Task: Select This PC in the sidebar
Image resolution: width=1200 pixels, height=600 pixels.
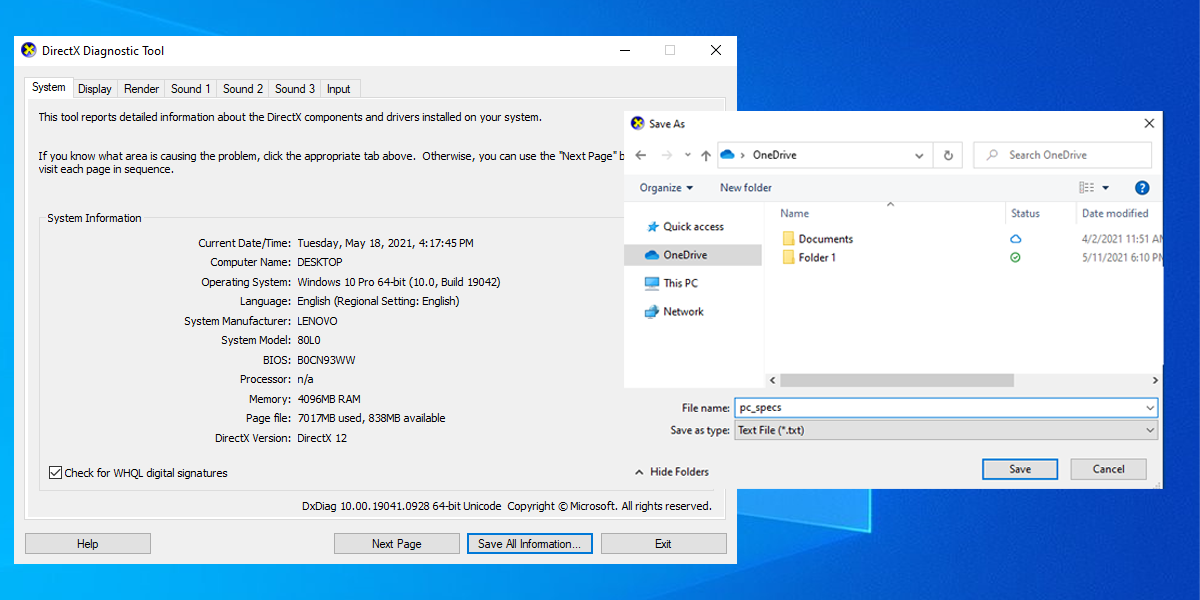Action: 680,282
